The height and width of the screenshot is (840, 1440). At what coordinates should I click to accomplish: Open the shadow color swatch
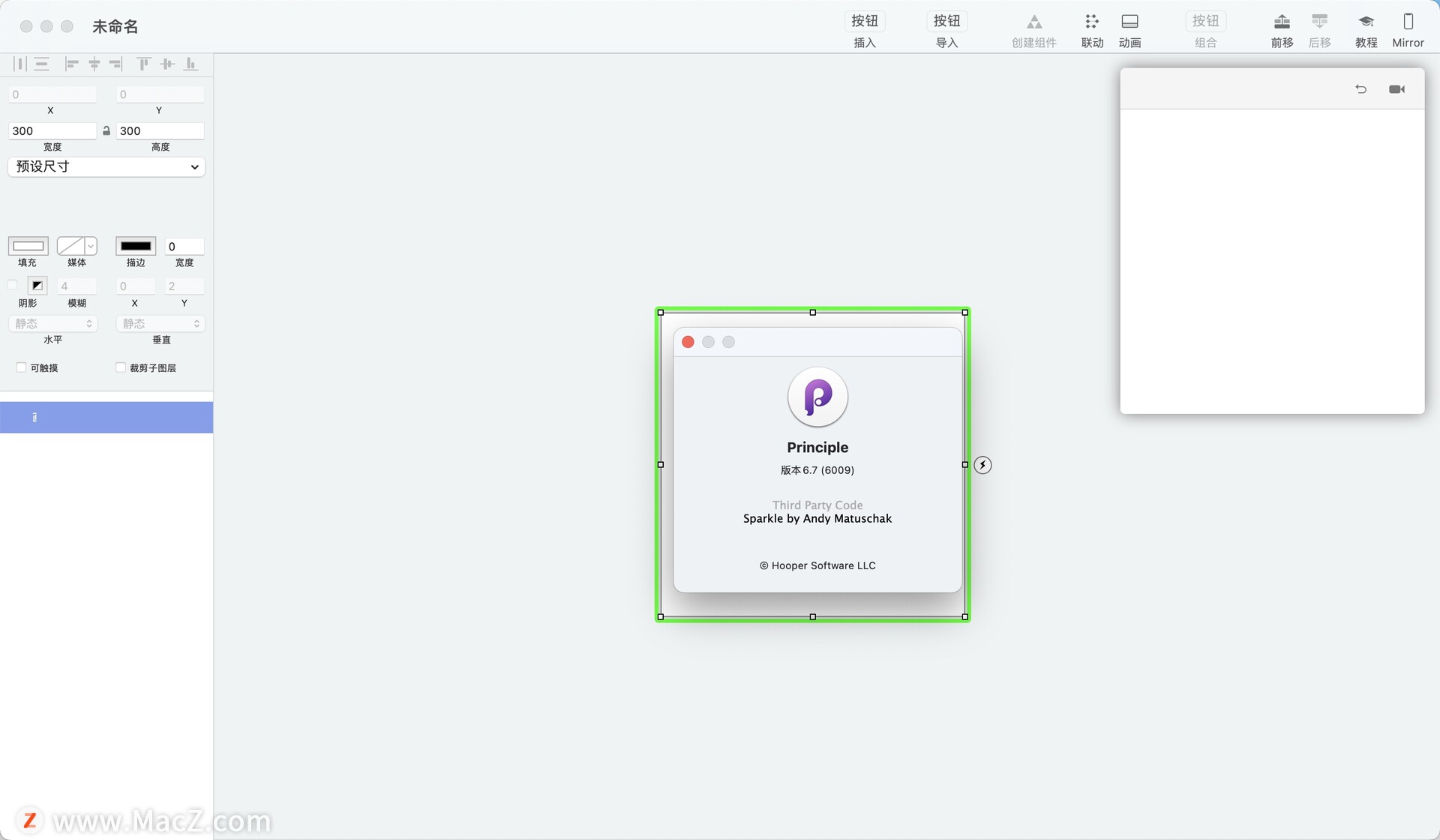(x=37, y=286)
